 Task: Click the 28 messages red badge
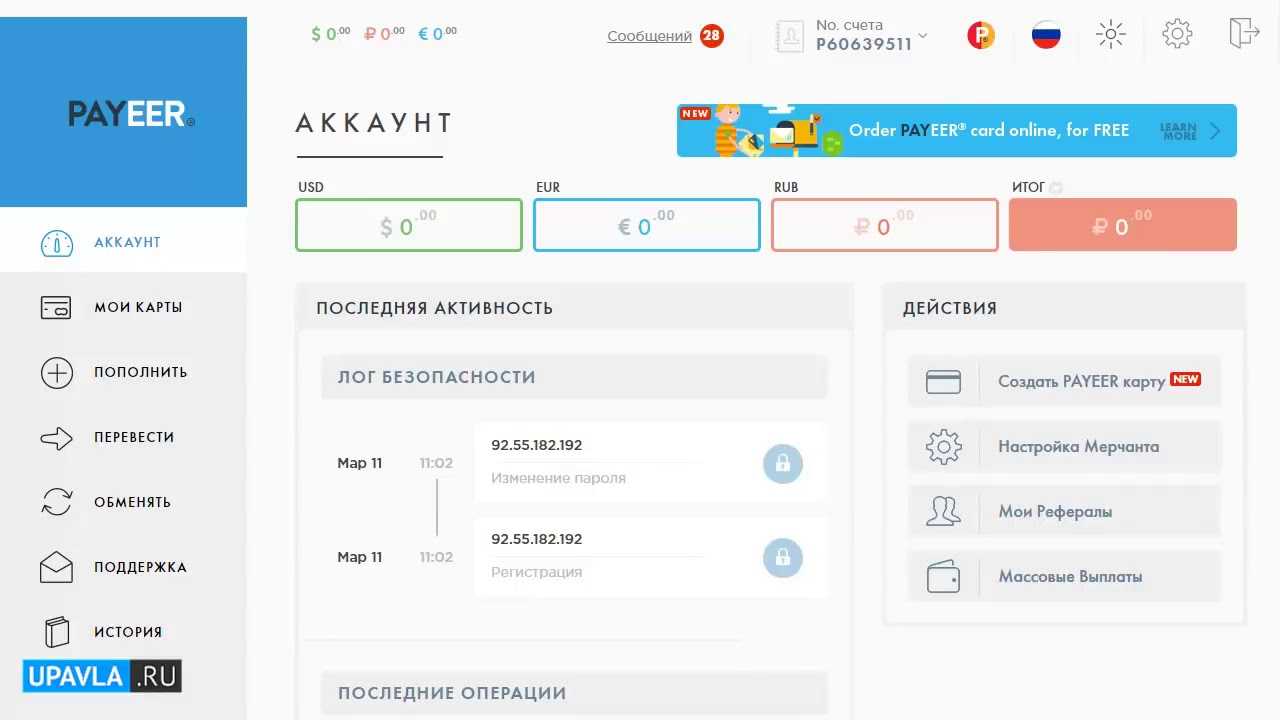coord(712,36)
